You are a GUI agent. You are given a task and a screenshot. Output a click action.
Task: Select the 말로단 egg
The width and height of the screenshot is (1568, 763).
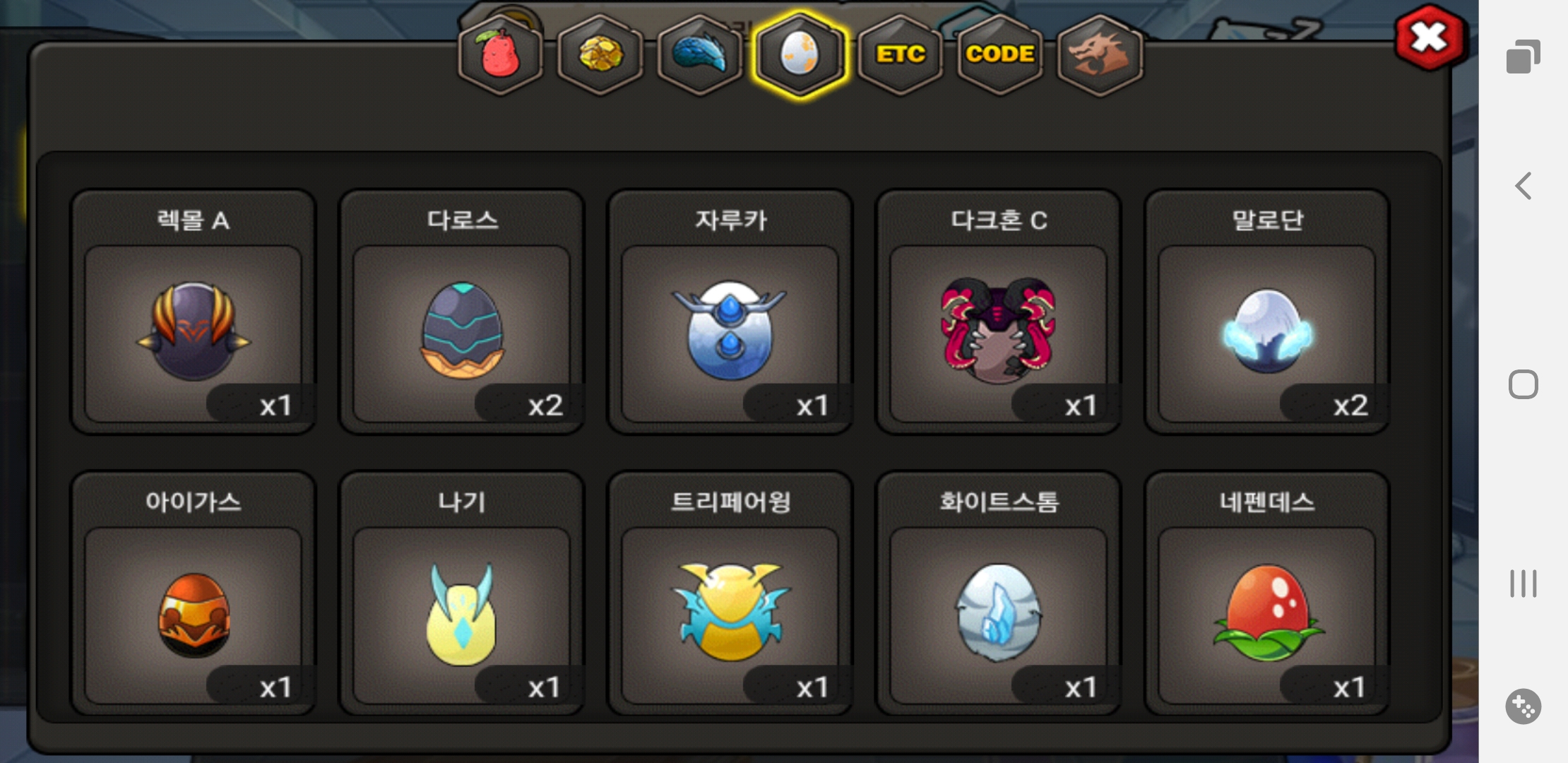point(1266,312)
